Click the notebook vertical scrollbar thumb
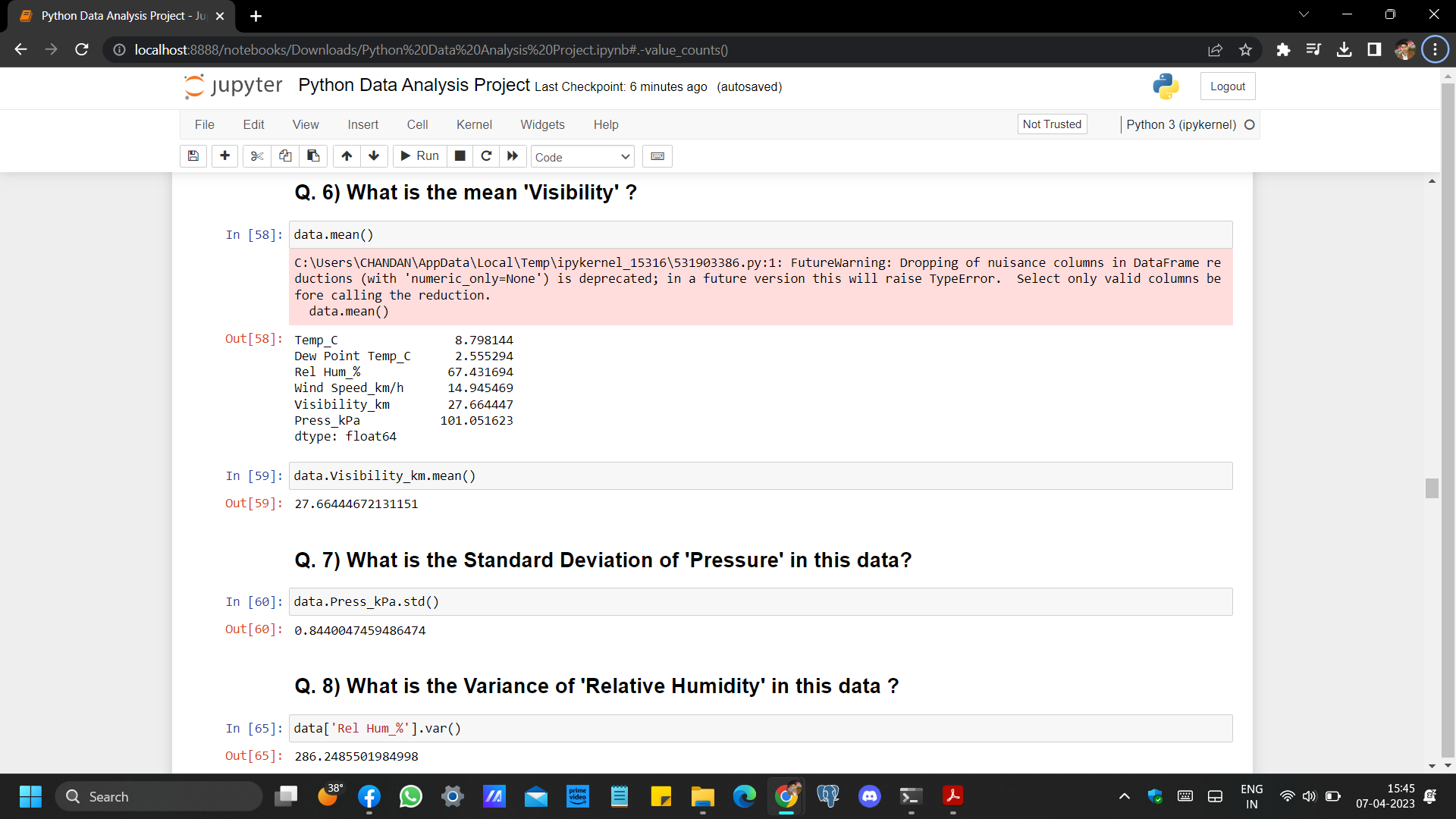Viewport: 1456px width, 819px height. [1432, 488]
